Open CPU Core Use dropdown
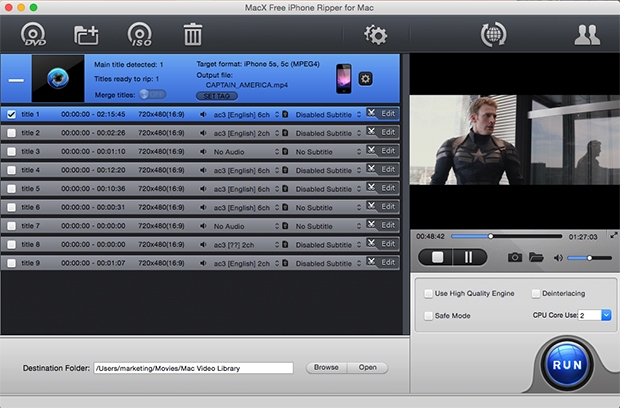 [594, 315]
